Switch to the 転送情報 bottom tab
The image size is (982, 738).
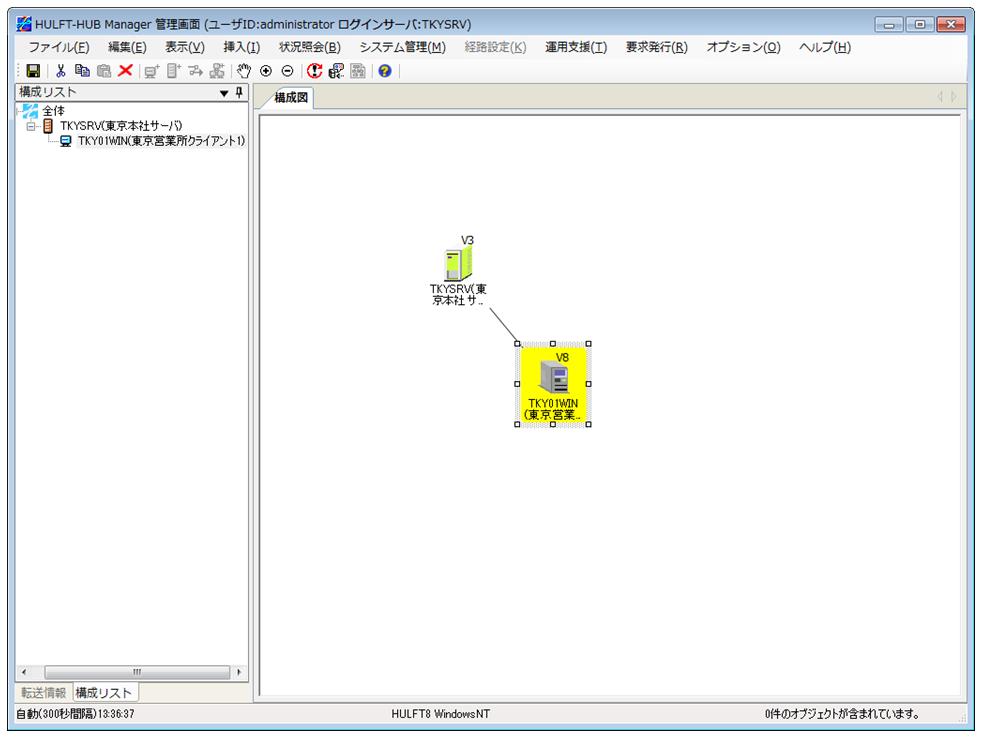click(43, 692)
